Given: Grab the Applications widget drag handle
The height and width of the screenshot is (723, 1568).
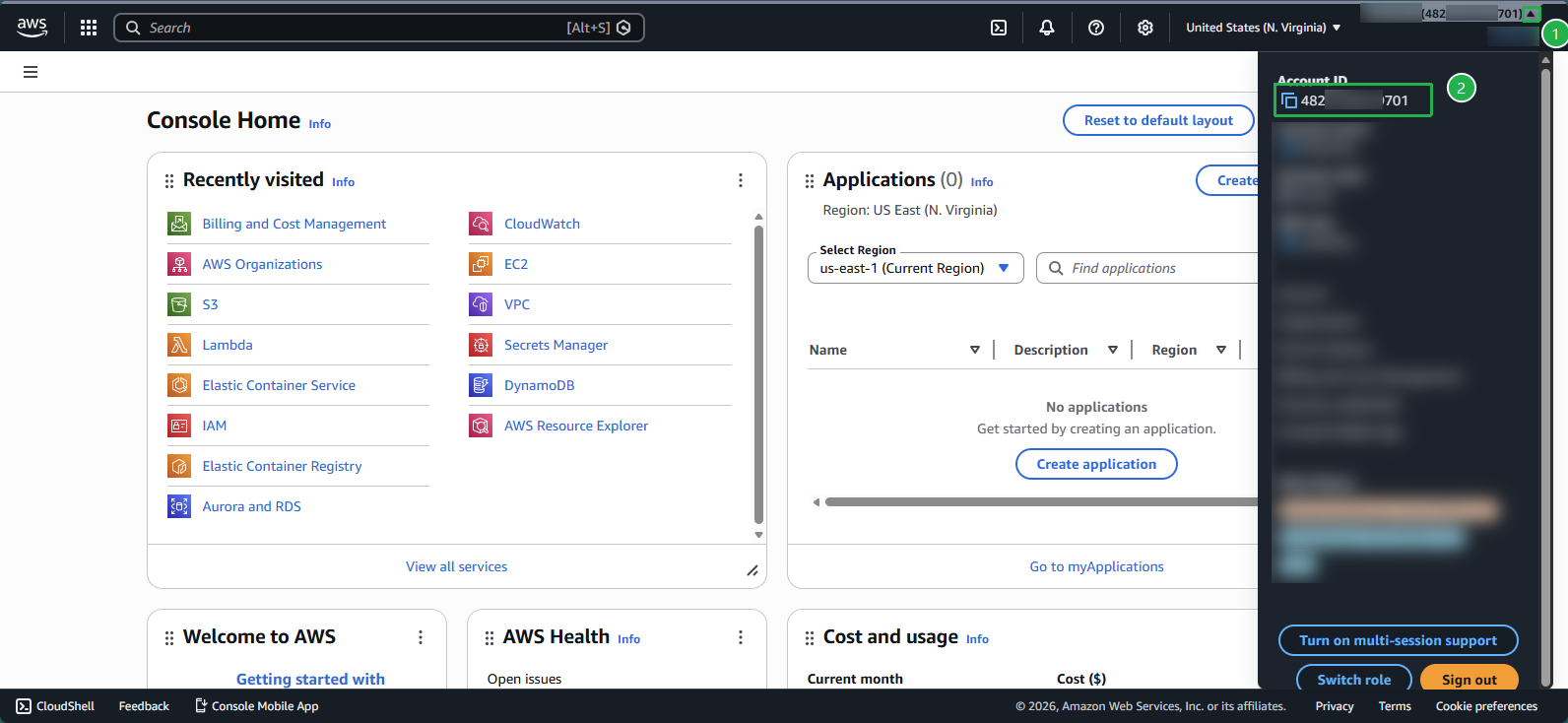Looking at the screenshot, I should tap(810, 181).
